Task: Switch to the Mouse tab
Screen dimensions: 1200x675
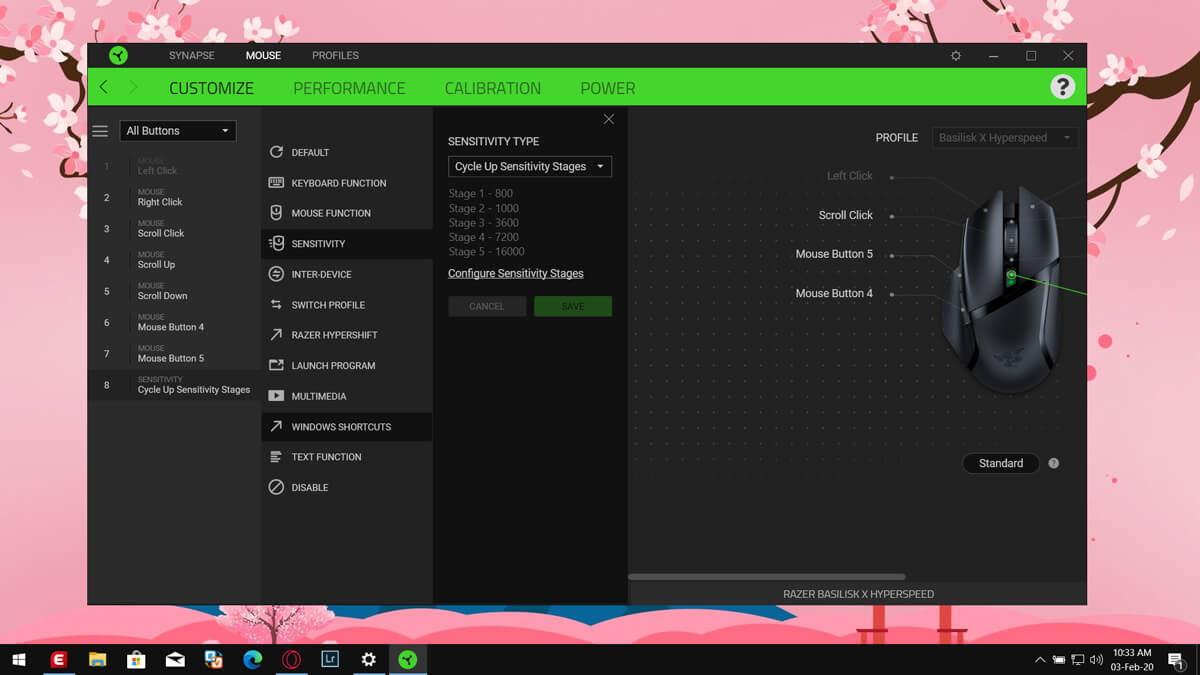Action: [x=263, y=55]
